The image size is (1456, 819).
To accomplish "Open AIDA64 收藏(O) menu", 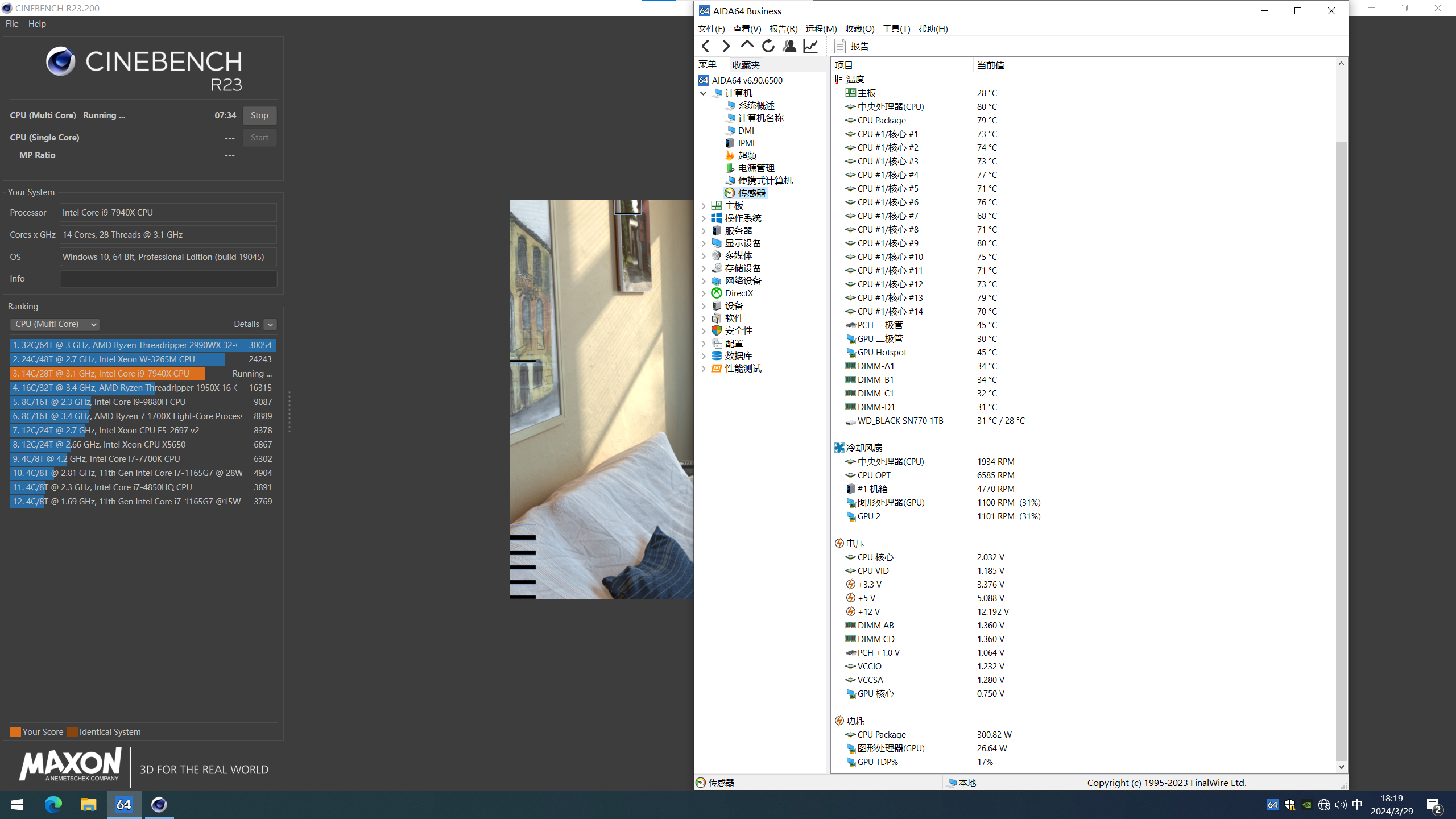I will pyautogui.click(x=859, y=28).
